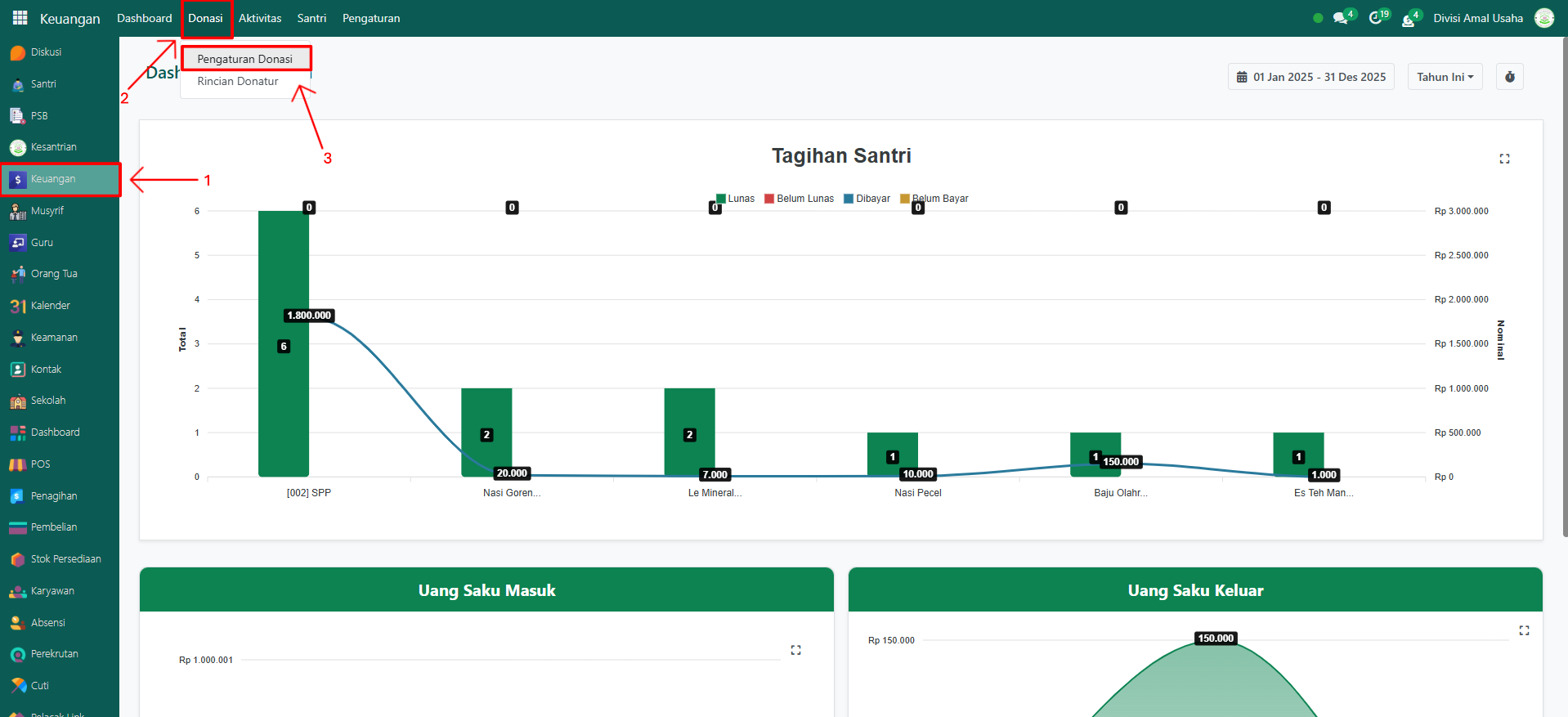Image resolution: width=1568 pixels, height=717 pixels.
Task: Open the Aktivitas menu in top bar
Action: pos(260,18)
